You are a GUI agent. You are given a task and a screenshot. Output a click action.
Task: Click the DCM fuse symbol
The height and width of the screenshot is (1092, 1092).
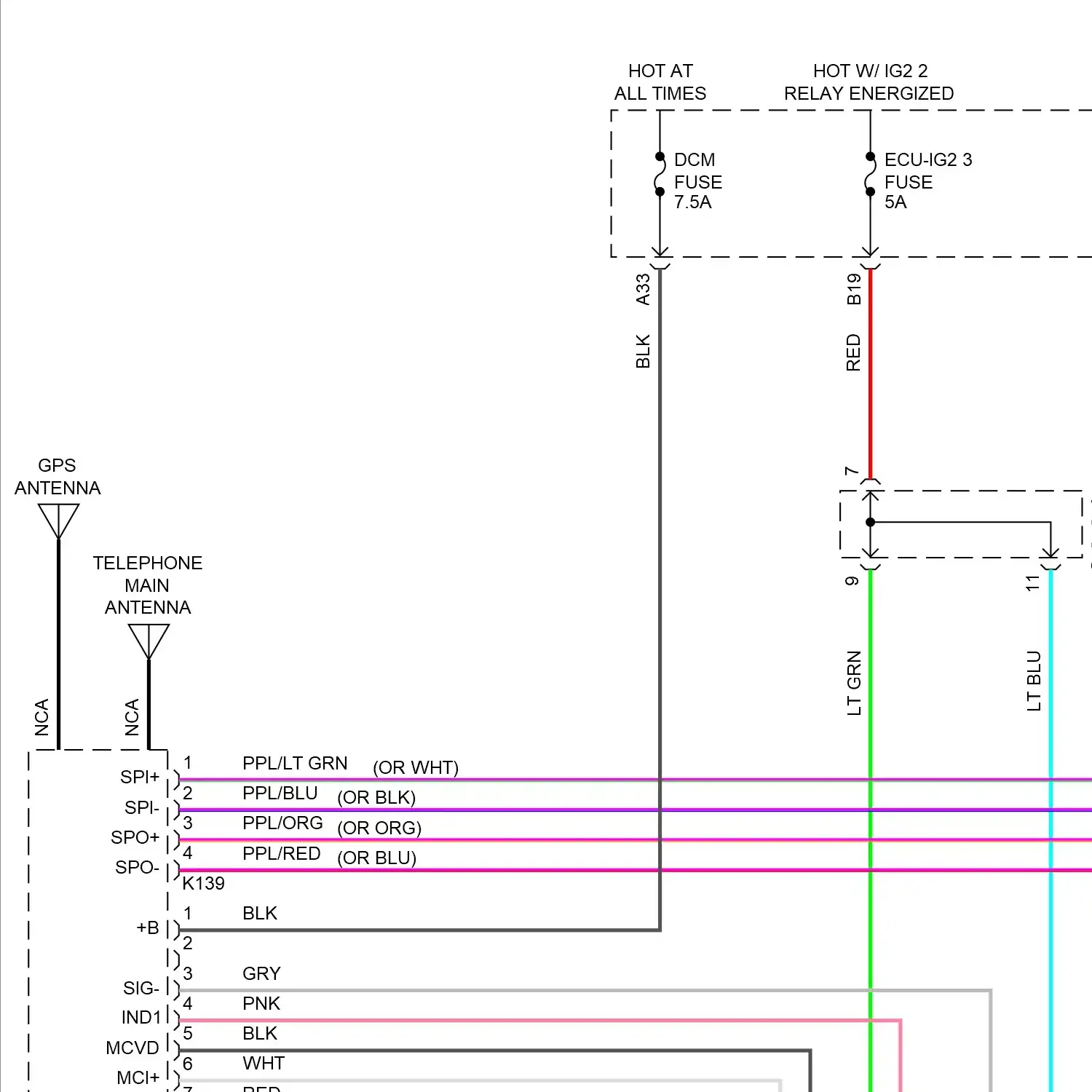[660, 174]
